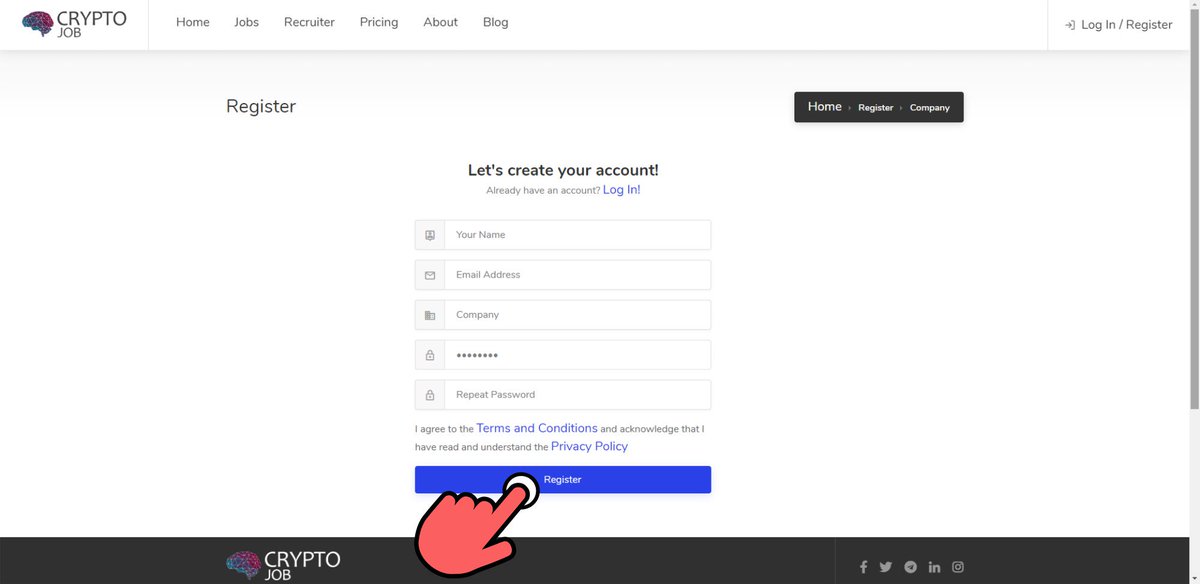Click Home in the breadcrumb
The image size is (1200, 584).
coord(825,107)
